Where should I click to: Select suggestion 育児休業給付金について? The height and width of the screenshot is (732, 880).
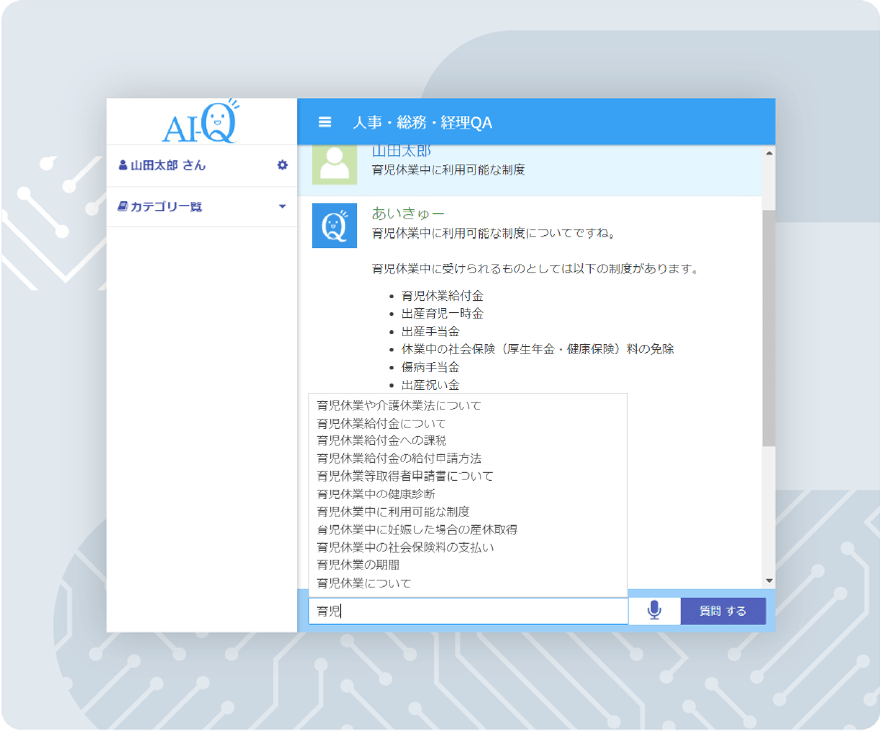point(382,423)
